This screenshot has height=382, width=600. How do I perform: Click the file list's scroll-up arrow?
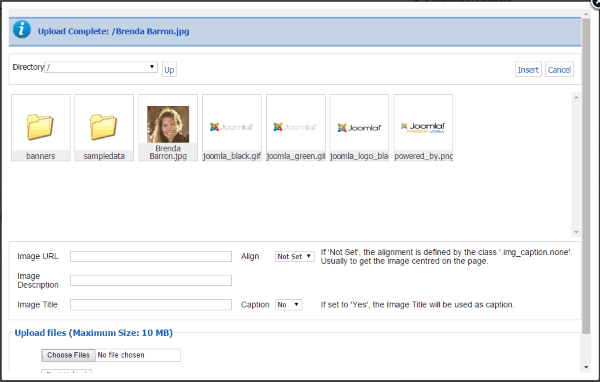tap(576, 97)
